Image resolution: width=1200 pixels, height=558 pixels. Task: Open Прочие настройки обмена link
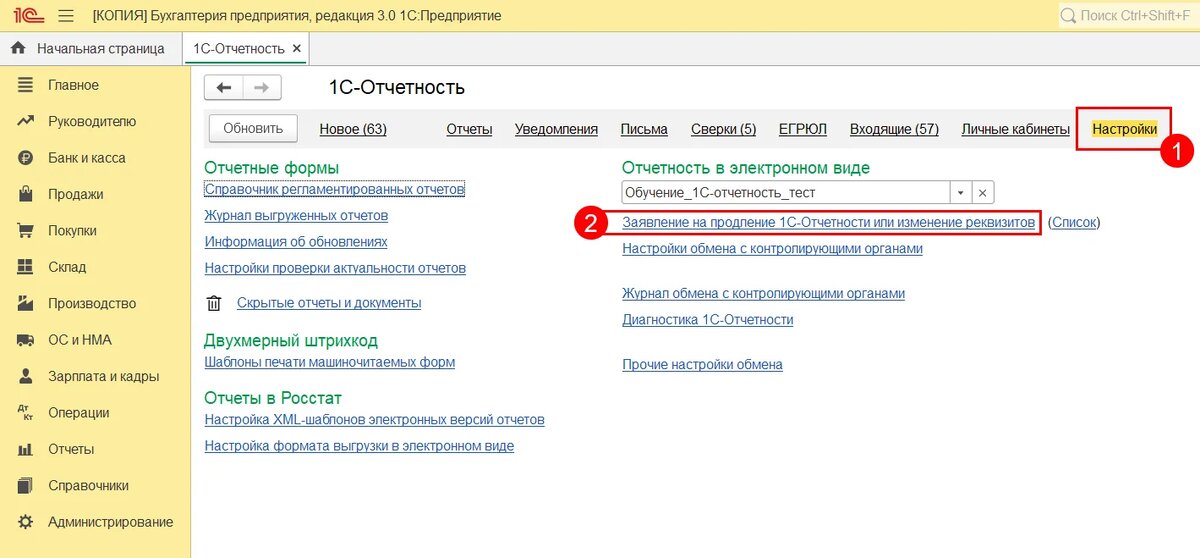click(702, 365)
